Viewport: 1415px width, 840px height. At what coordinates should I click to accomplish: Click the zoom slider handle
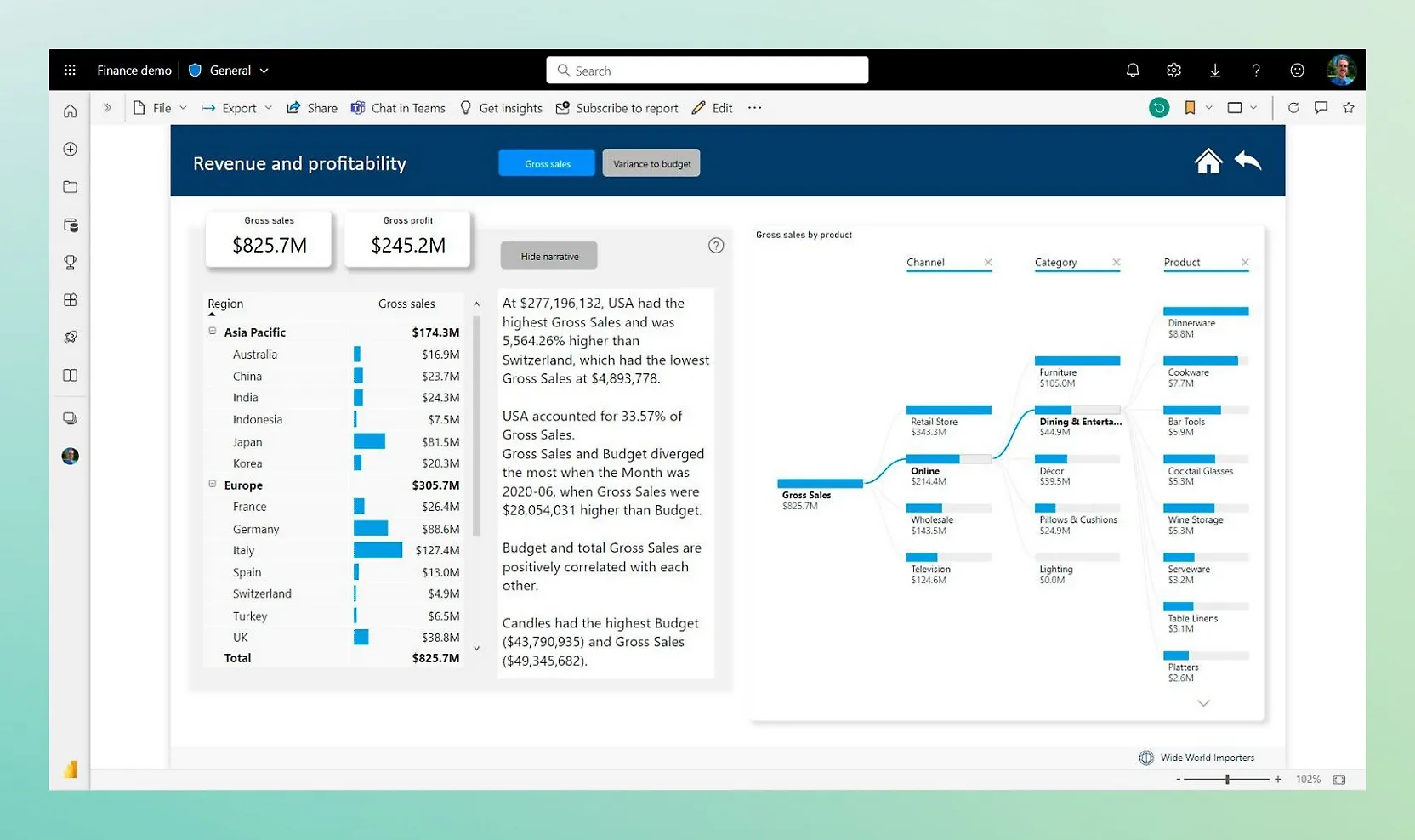(1227, 780)
